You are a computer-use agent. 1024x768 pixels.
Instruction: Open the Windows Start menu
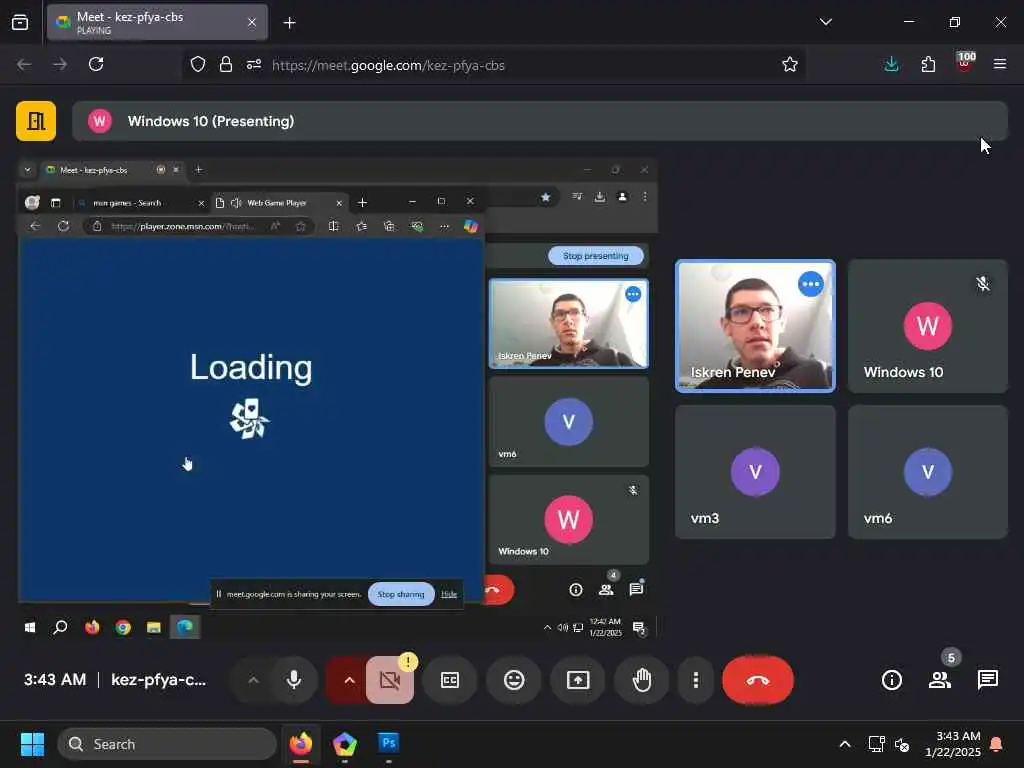tap(32, 744)
